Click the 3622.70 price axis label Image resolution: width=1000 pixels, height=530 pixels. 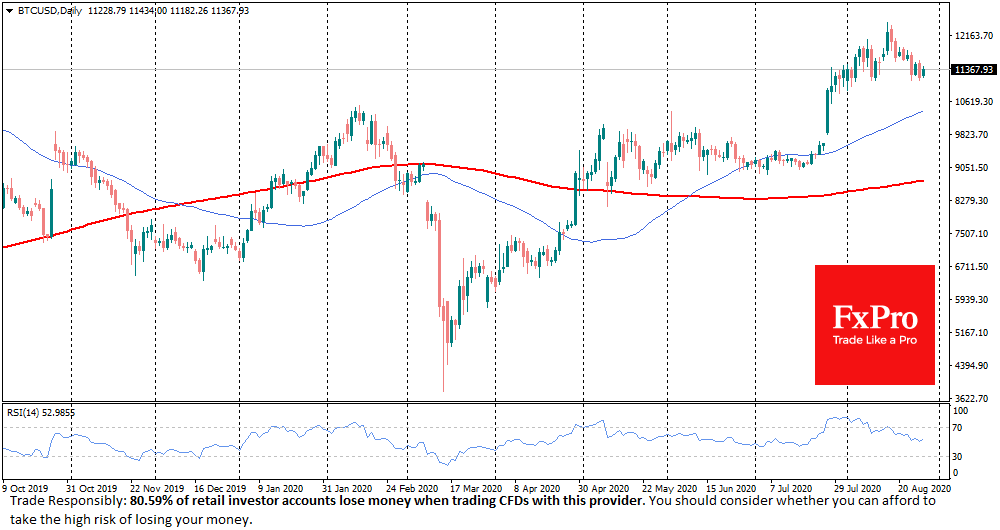point(974,399)
